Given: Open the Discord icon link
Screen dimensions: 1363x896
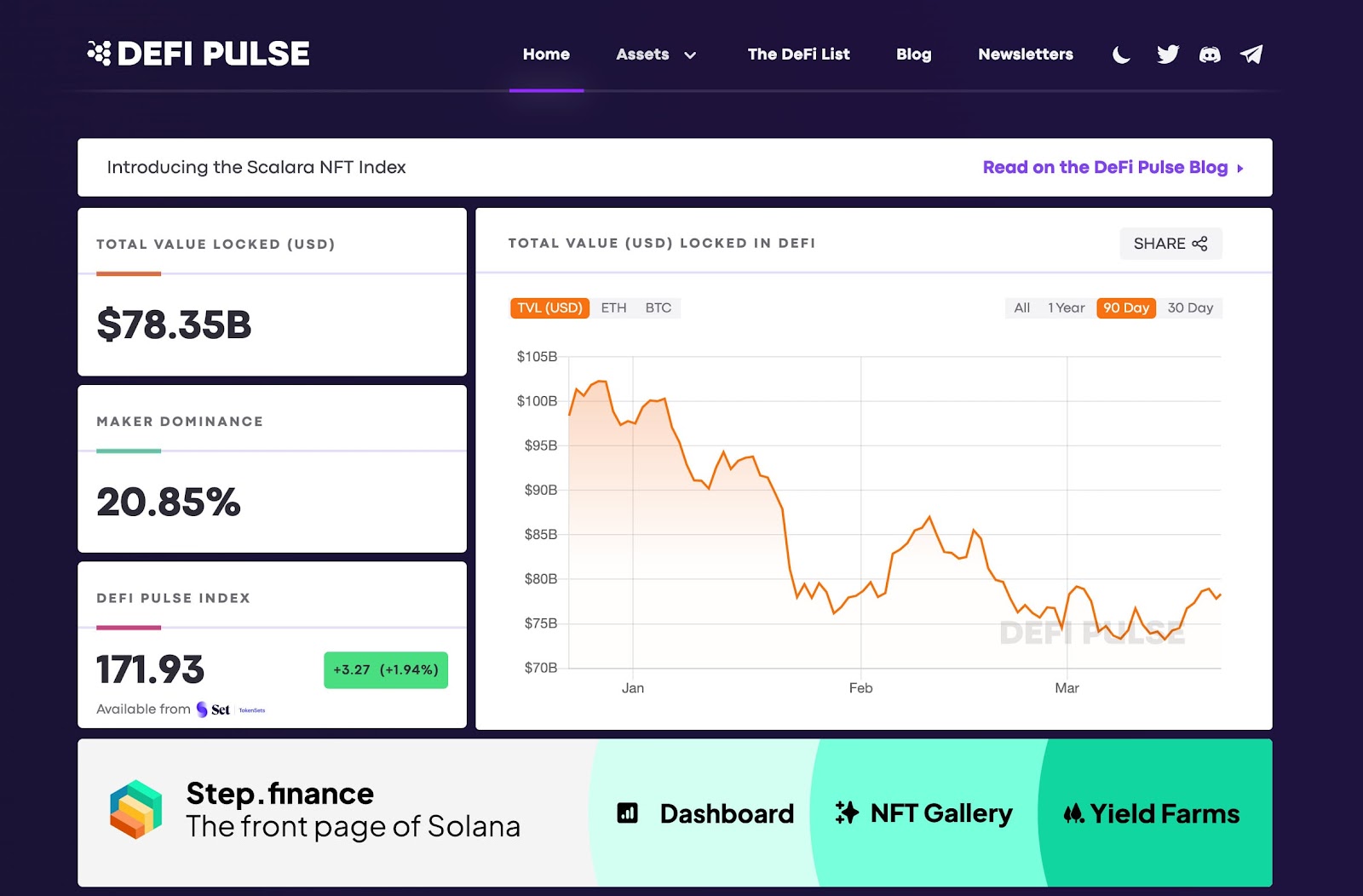Looking at the screenshot, I should coord(1210,55).
